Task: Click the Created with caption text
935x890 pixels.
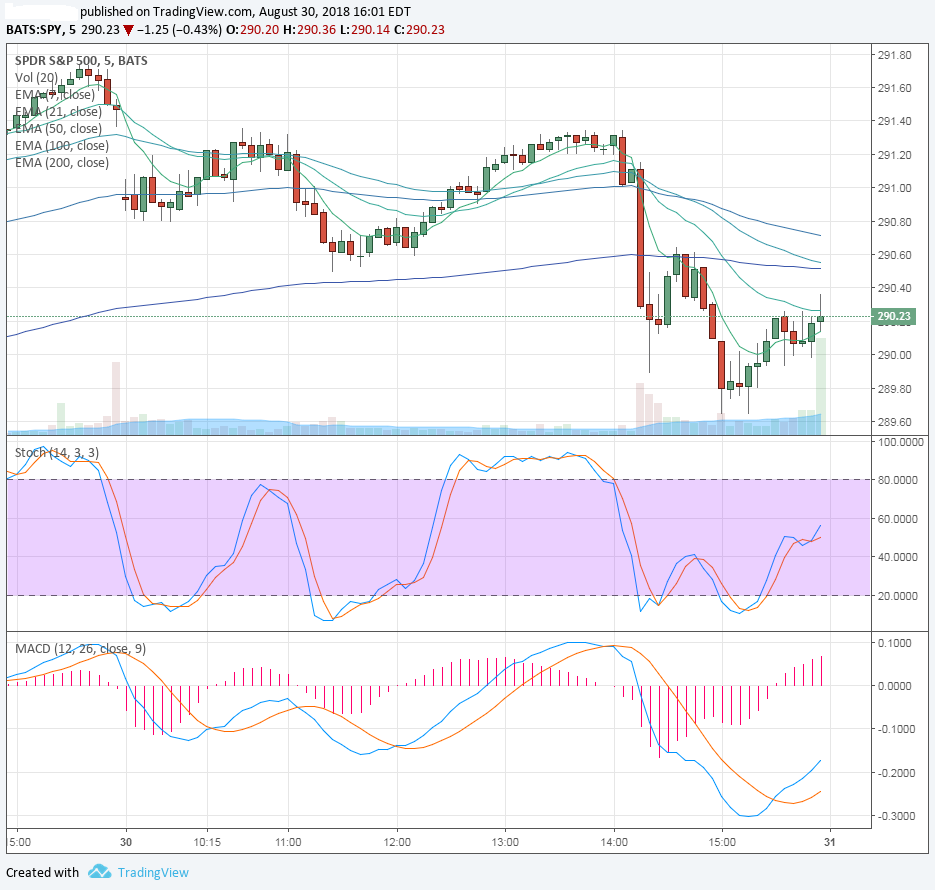Action: 42,873
